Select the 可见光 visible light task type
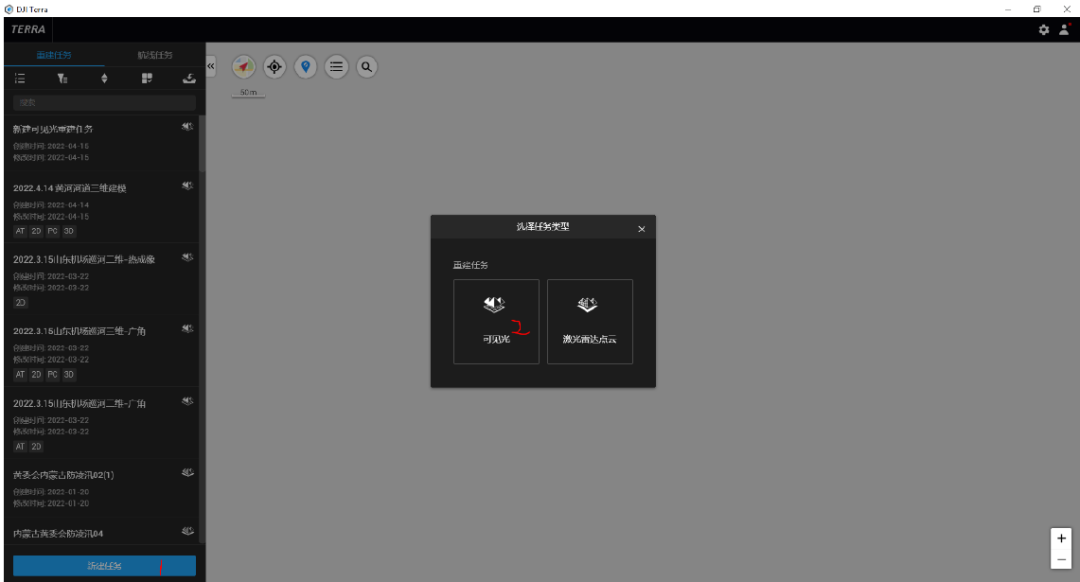This screenshot has width=1080, height=582. [496, 321]
